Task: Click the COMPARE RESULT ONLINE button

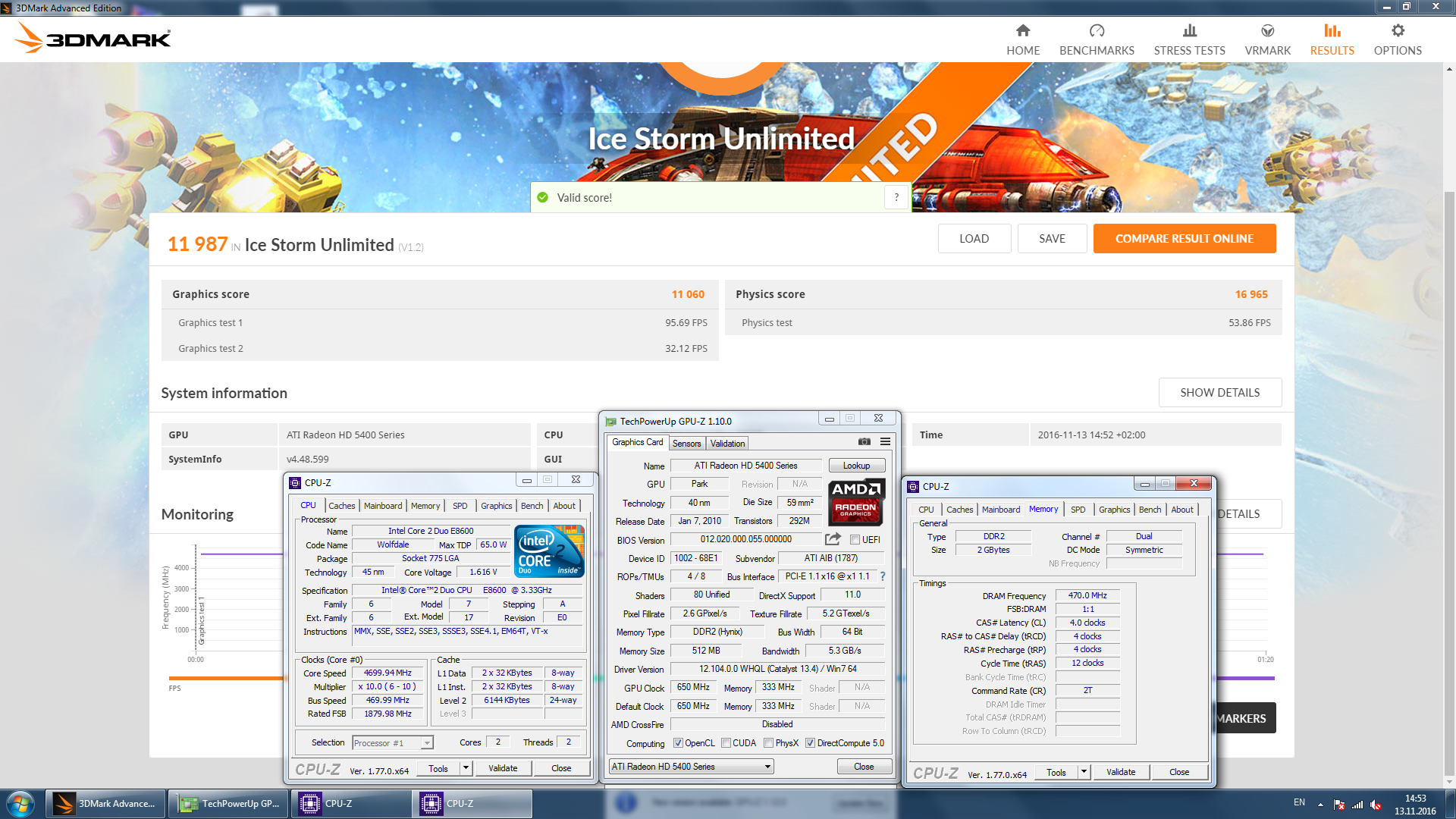Action: 1184,238
